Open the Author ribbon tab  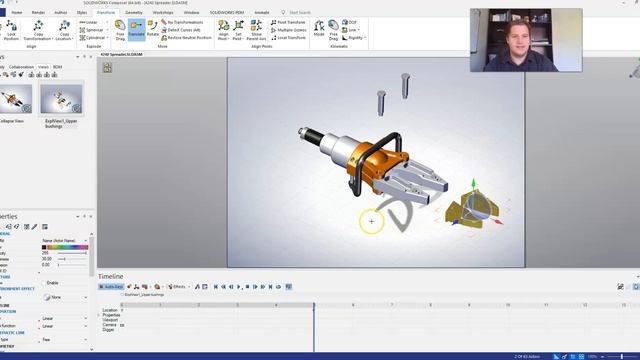click(x=60, y=13)
